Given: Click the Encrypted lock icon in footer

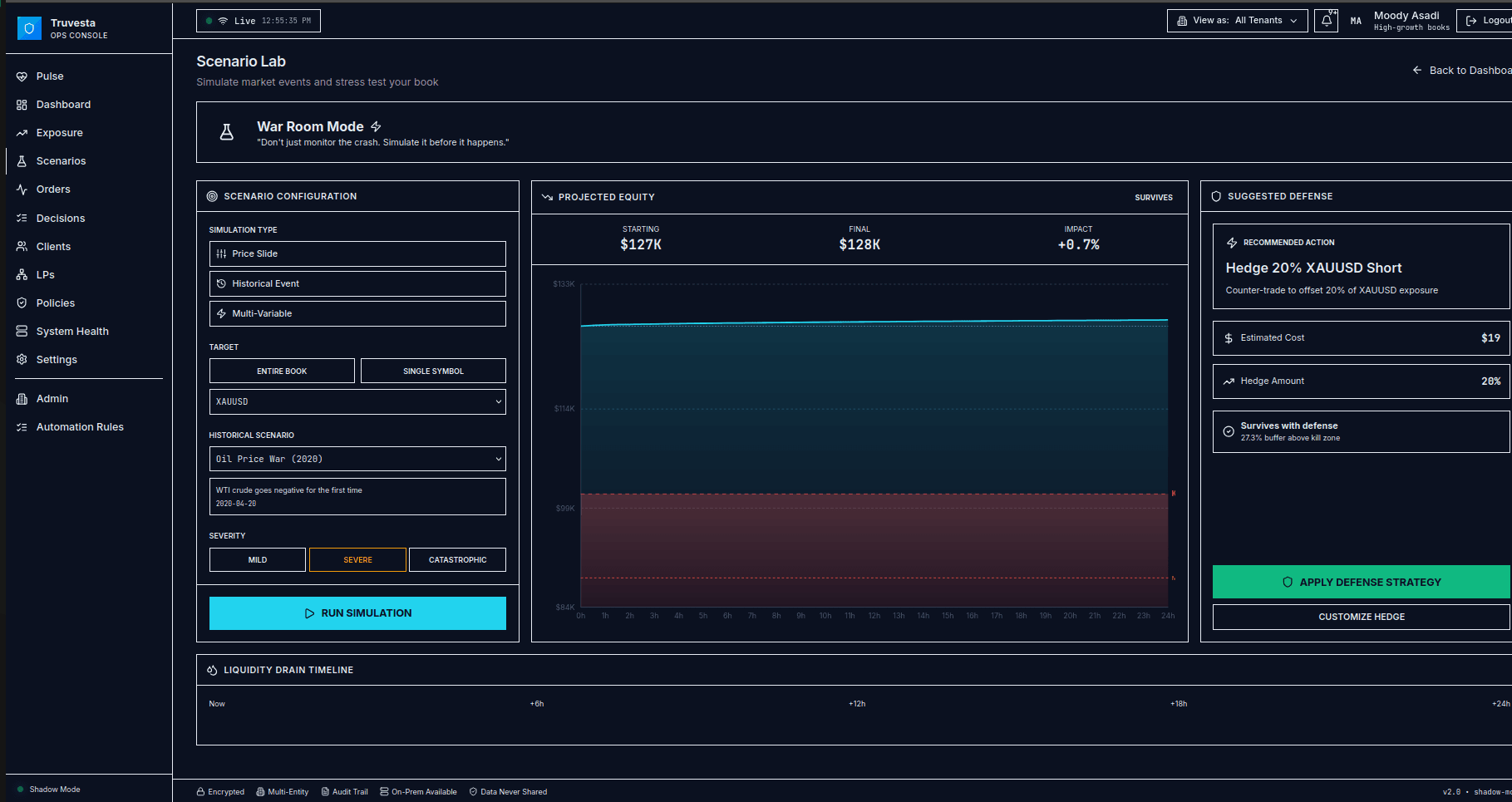Looking at the screenshot, I should 200,792.
